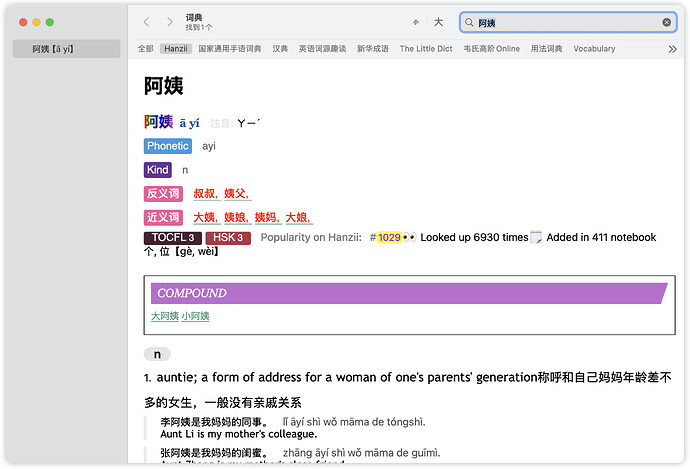Open the 汉典 dictionary tab
The image size is (690, 469).
click(x=280, y=49)
